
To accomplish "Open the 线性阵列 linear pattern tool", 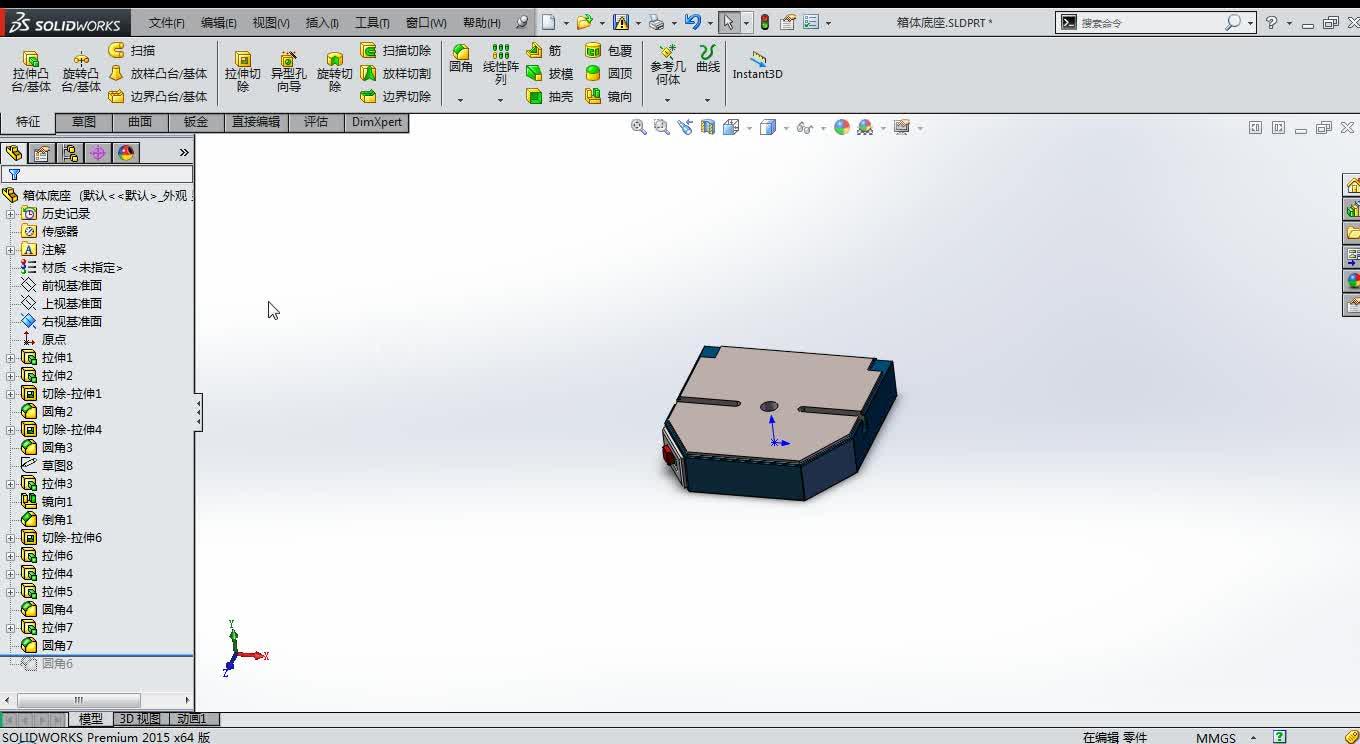I will point(501,64).
